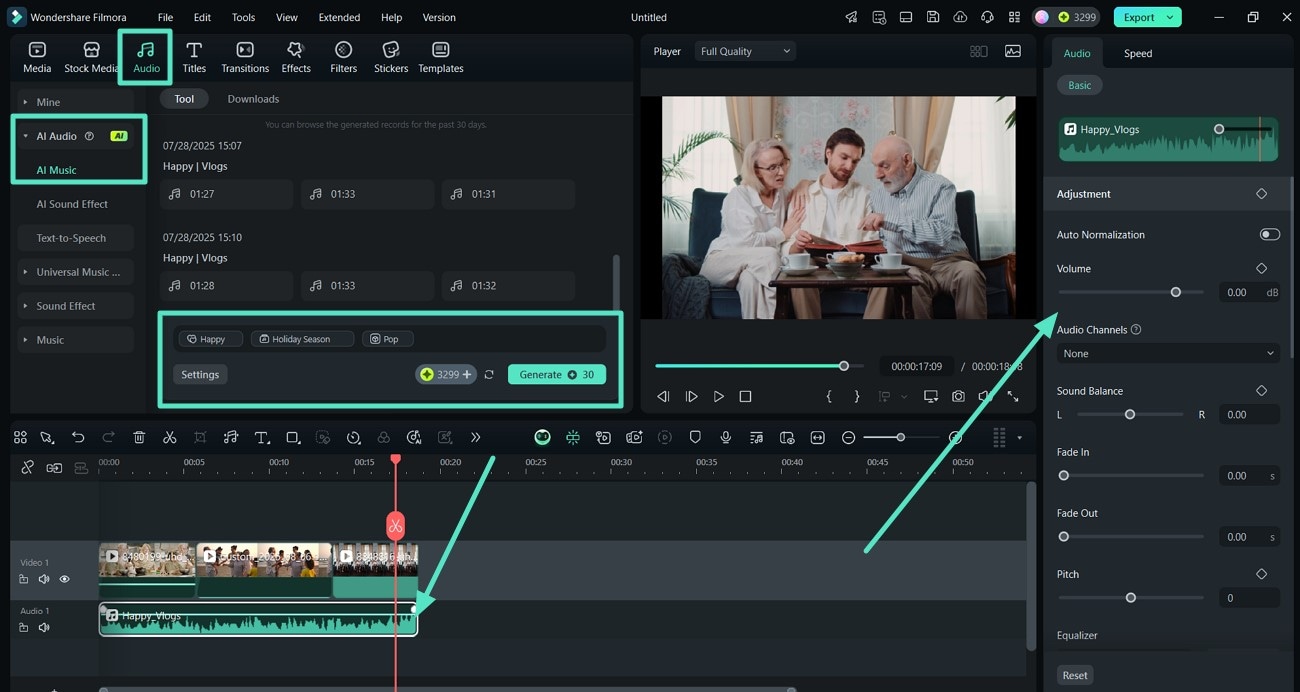Open the Templates panel
Viewport: 1300px width, 692px height.
(x=441, y=57)
